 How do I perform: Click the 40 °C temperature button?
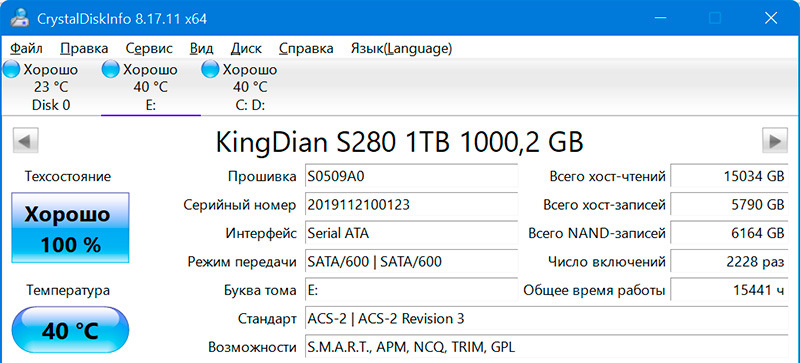pyautogui.click(x=70, y=330)
